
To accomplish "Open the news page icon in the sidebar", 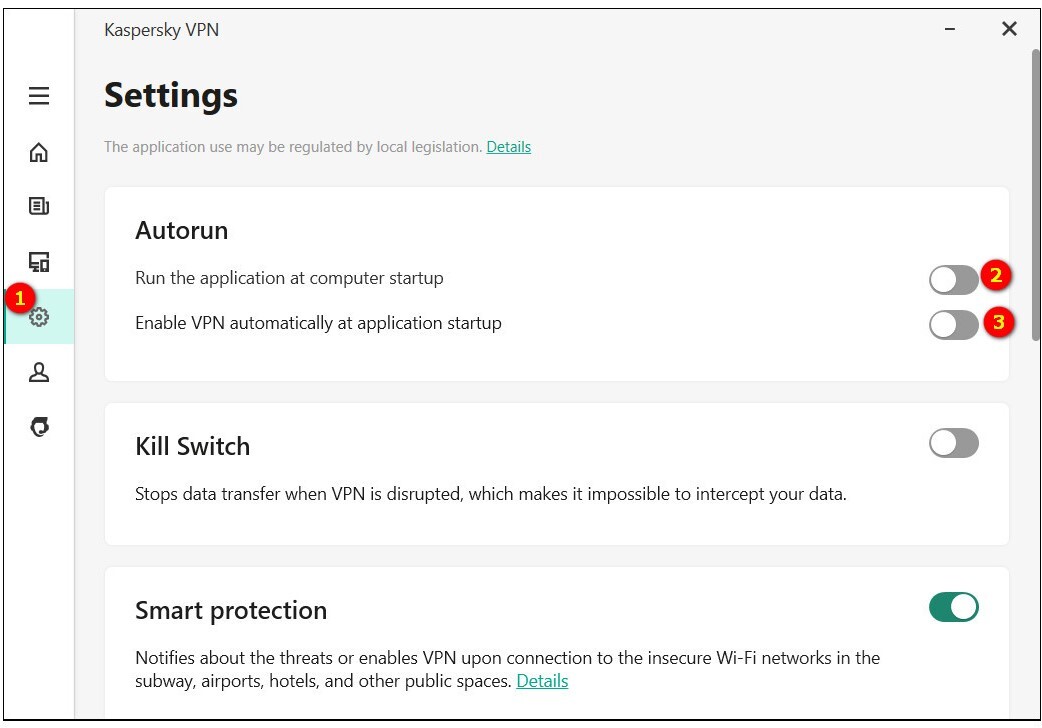I will coord(39,207).
